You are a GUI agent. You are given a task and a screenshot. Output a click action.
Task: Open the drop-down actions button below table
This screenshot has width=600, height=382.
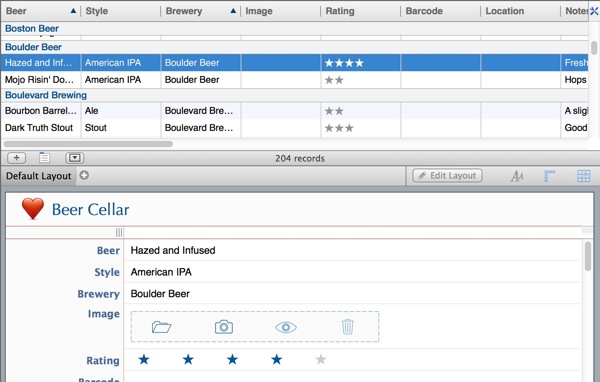point(75,158)
